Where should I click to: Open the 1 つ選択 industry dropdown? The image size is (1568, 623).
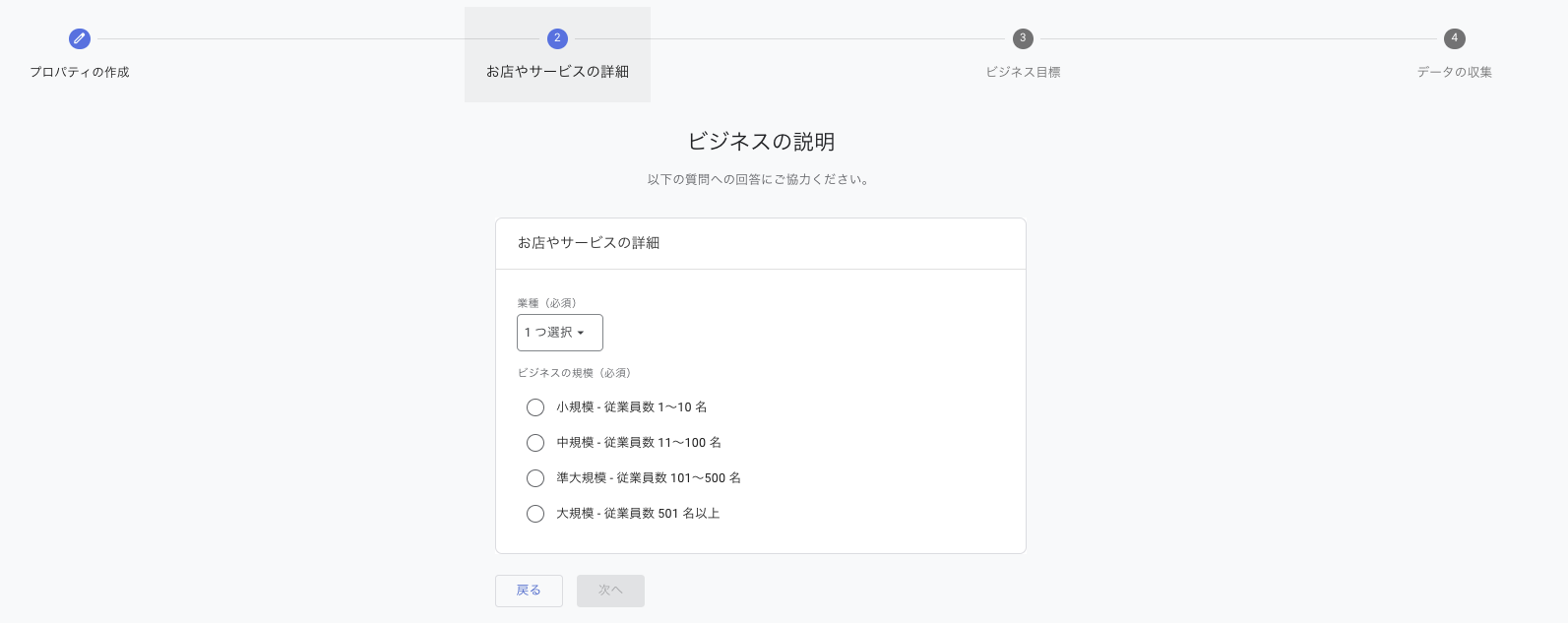tap(559, 333)
